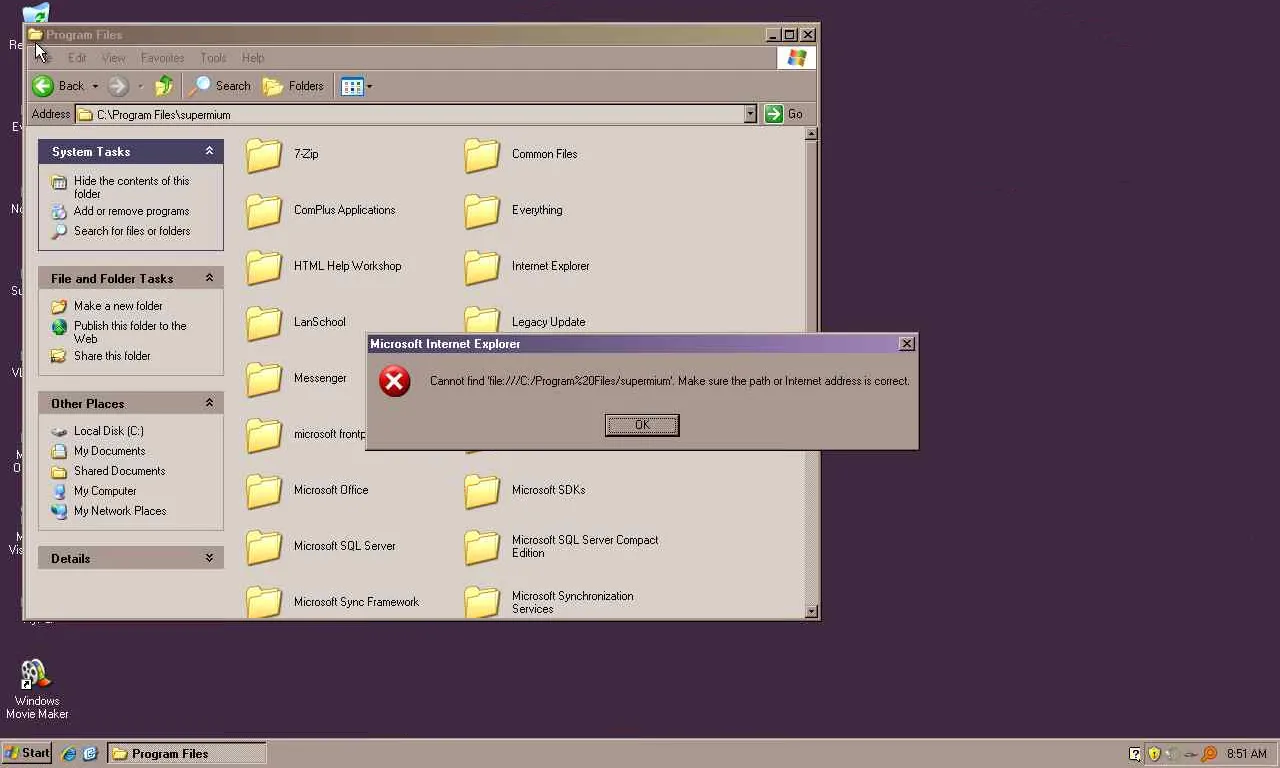Click the greyed-out Forward arrow
Screen dimensions: 1280x768
click(118, 86)
